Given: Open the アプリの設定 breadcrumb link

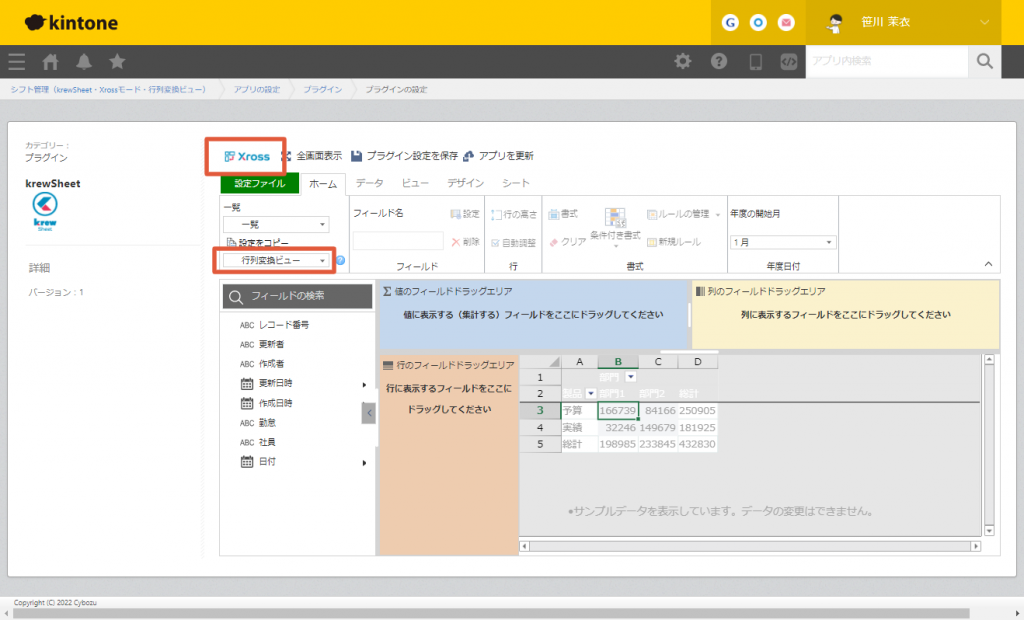Looking at the screenshot, I should tap(257, 90).
